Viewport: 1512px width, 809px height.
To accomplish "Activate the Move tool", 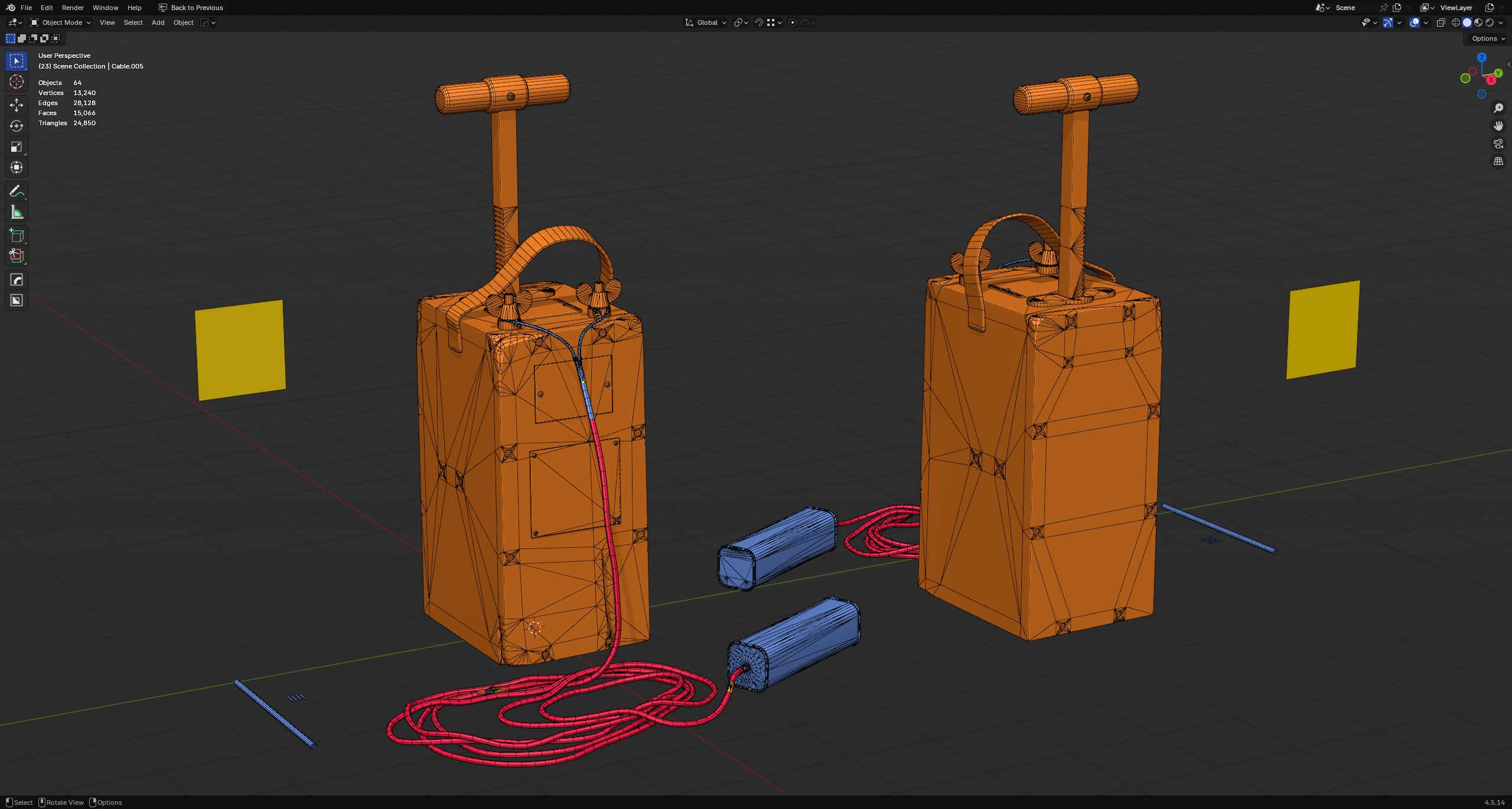I will (17, 105).
